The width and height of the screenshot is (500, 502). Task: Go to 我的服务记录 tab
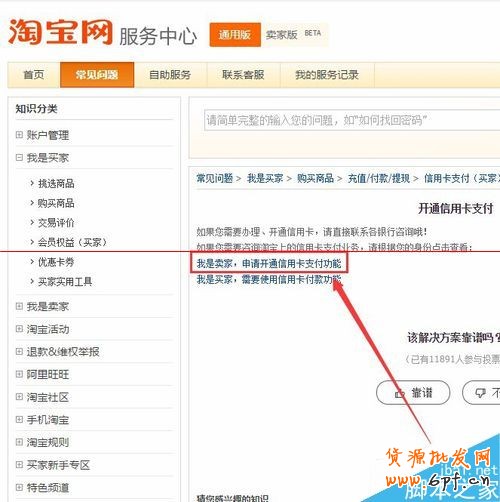coord(327,75)
